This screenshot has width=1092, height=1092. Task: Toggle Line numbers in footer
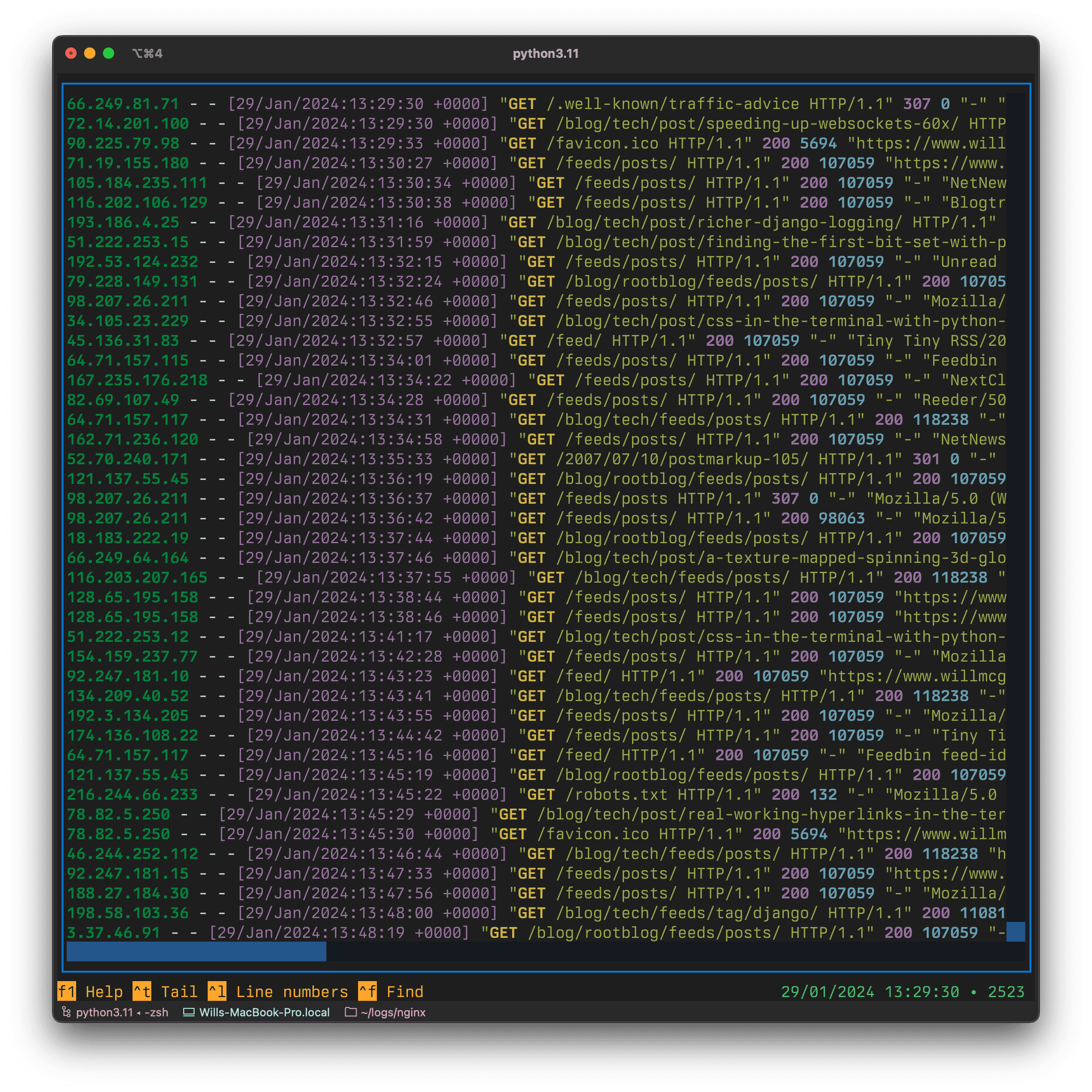tap(278, 991)
